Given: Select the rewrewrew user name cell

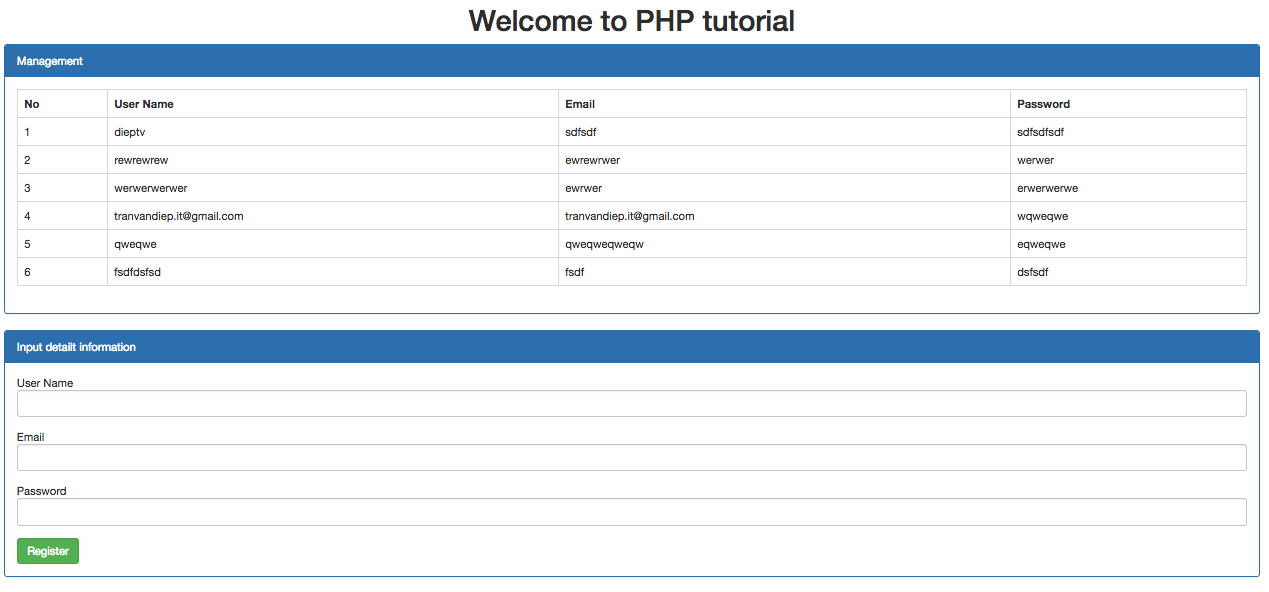Looking at the screenshot, I should coord(141,160).
